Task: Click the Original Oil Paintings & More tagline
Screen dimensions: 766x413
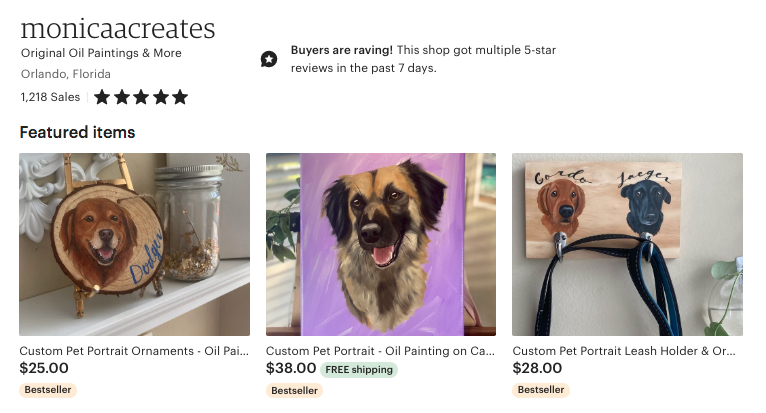Action: coord(101,53)
